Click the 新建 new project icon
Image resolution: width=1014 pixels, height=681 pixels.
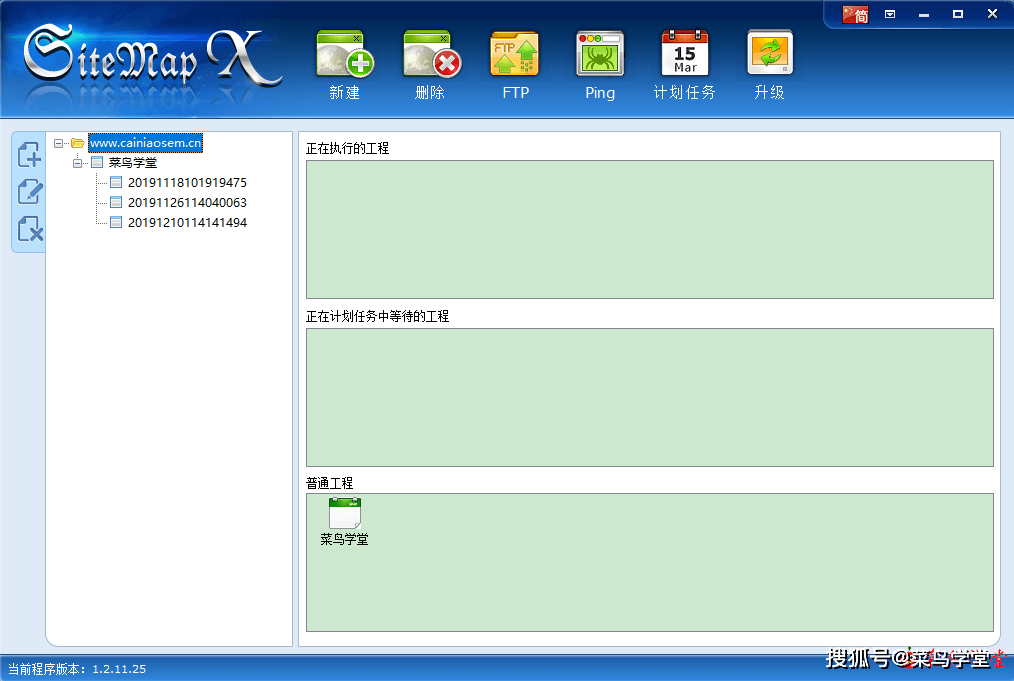click(x=345, y=54)
